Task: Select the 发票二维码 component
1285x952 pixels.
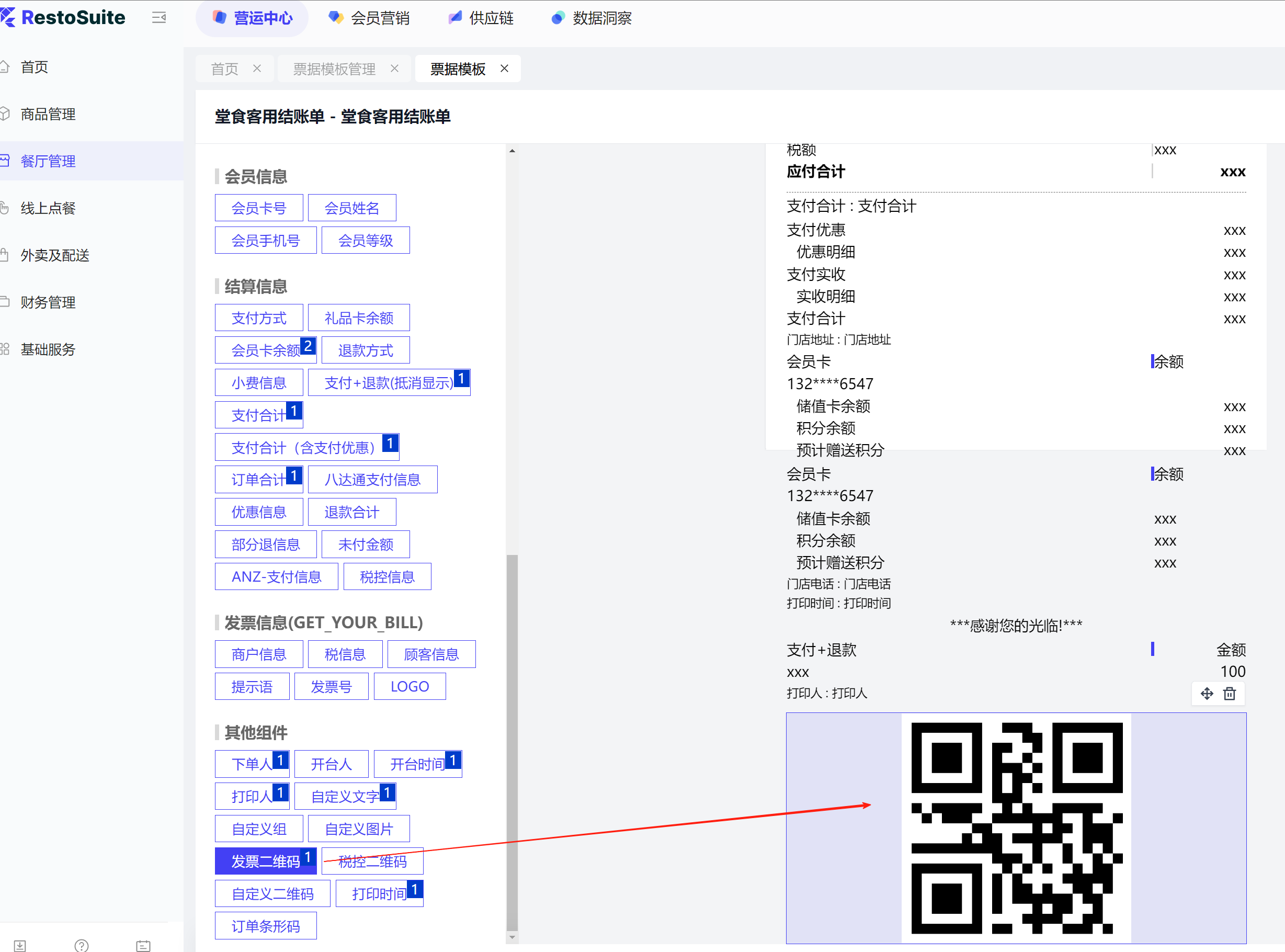Action: click(x=266, y=861)
